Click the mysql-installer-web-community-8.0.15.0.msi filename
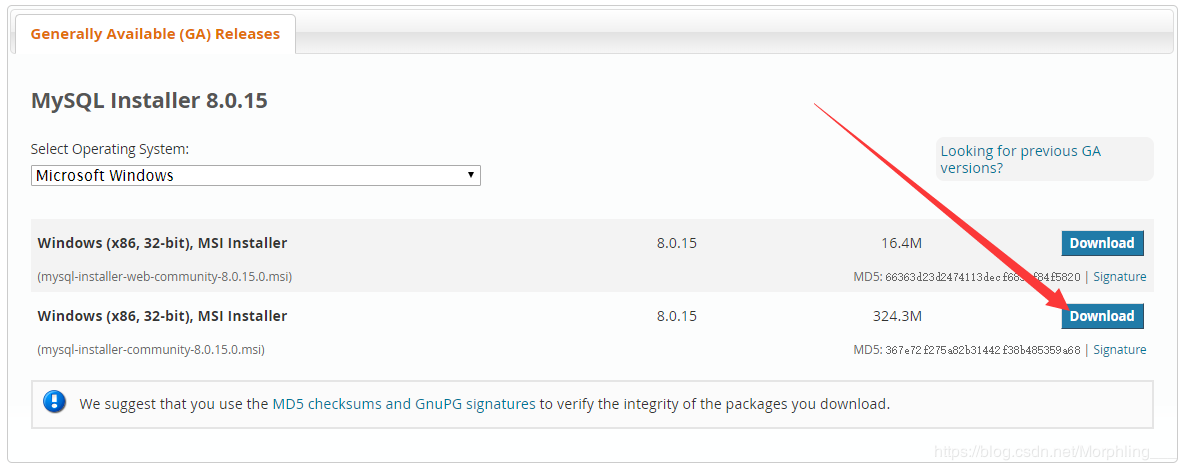The height and width of the screenshot is (470, 1186). click(165, 277)
